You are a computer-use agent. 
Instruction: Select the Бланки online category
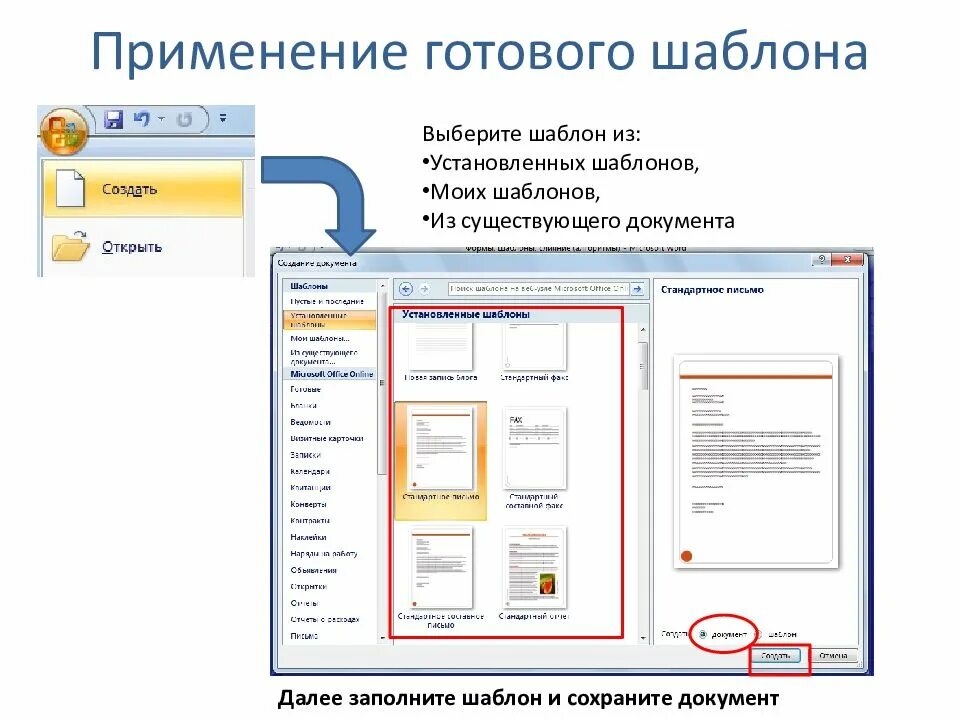pos(304,405)
